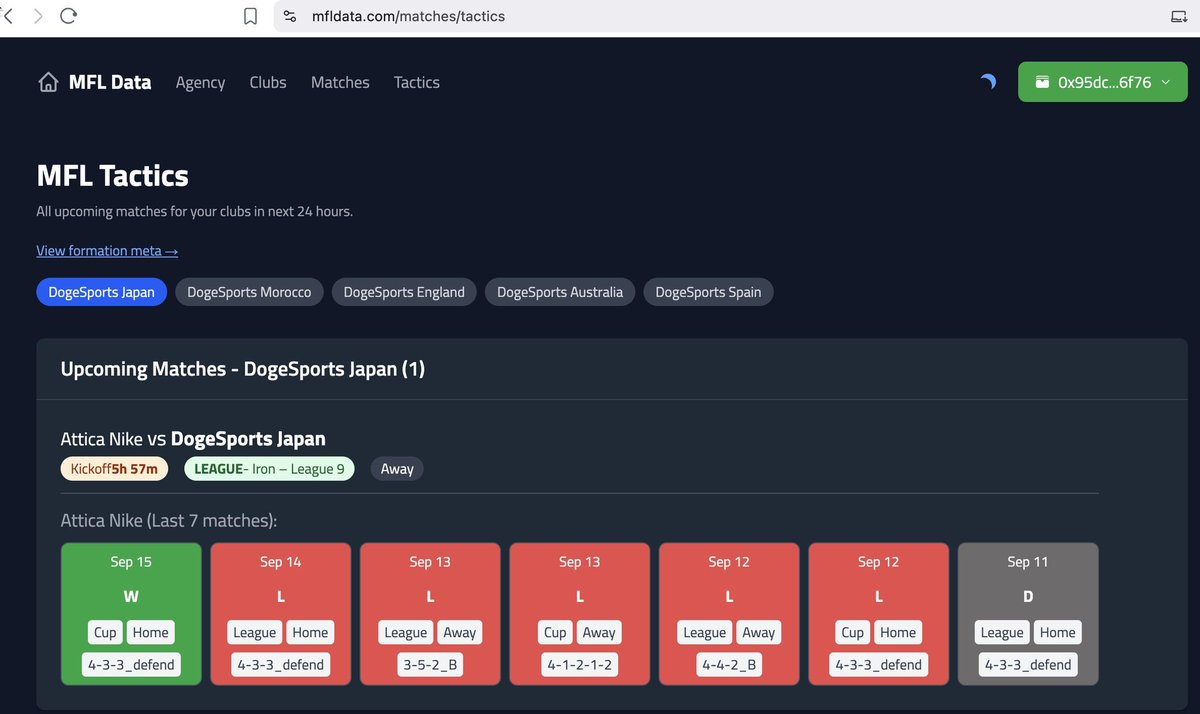Click the Upcoming Matches - DogeSports Japan (1) header
Screen dimensions: 1200x714
(x=243, y=369)
